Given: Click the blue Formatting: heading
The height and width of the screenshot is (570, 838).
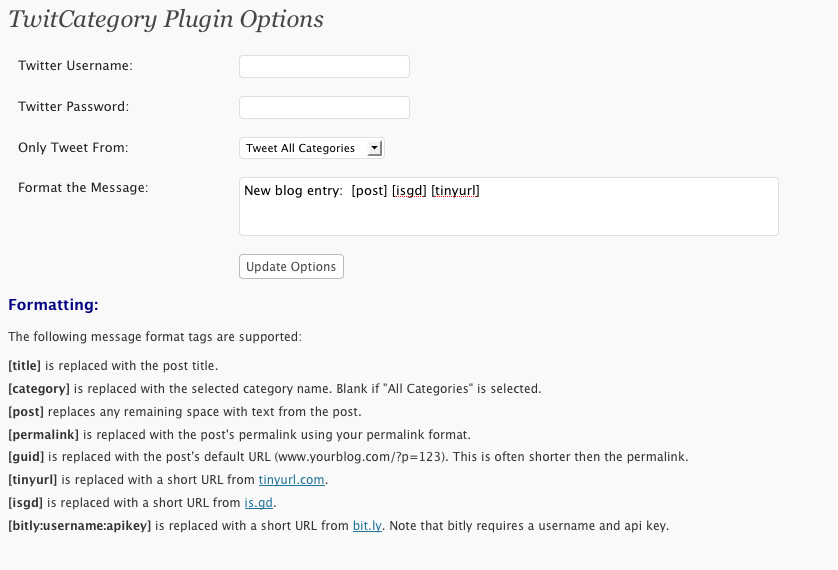Looking at the screenshot, I should pos(53,304).
